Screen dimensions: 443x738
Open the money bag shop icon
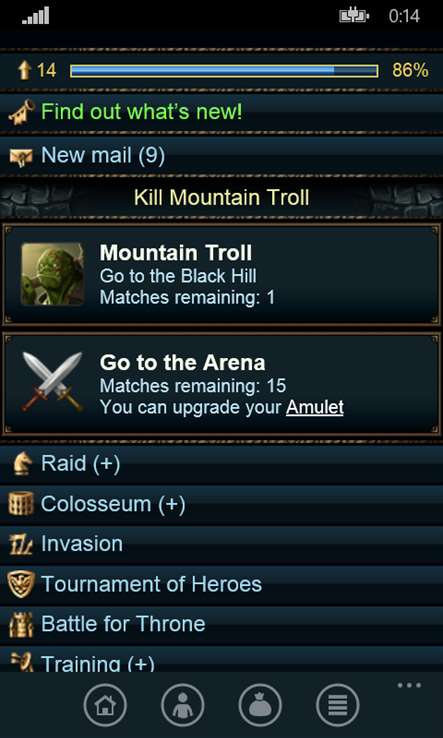[x=260, y=705]
